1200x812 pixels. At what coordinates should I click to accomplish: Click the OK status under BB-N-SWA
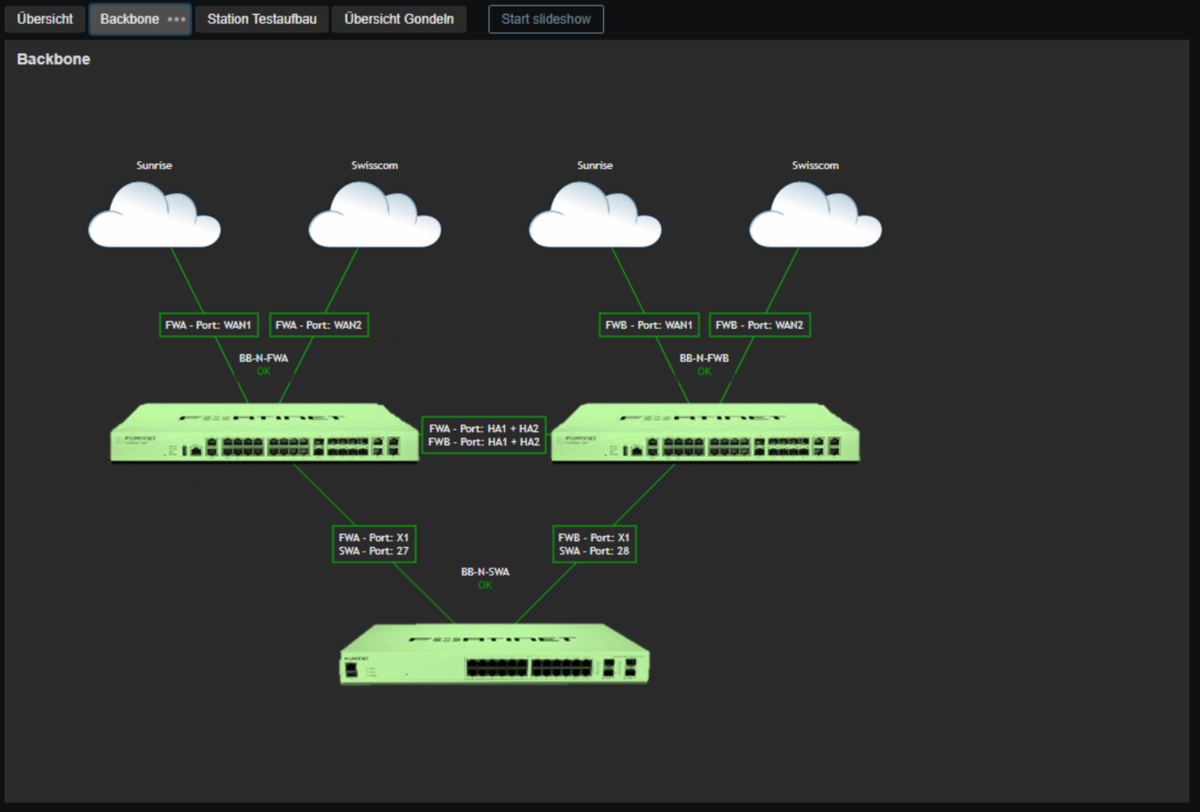click(x=485, y=586)
